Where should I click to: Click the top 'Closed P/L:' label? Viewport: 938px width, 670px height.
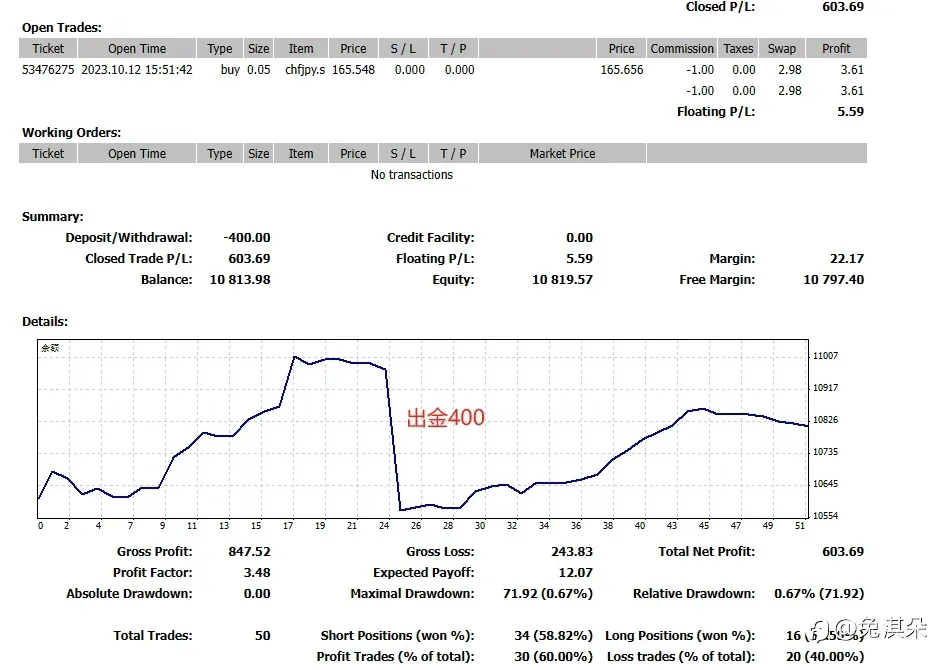tap(720, 7)
